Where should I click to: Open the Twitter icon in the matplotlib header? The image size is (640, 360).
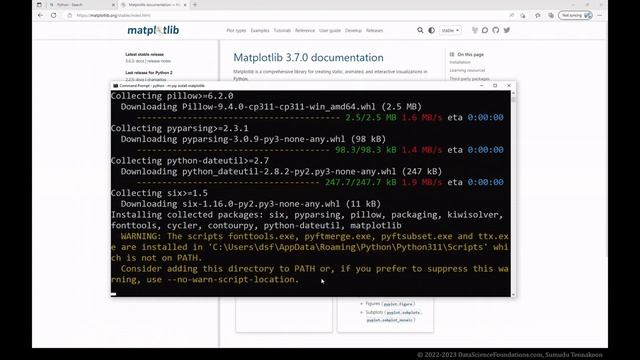click(507, 30)
